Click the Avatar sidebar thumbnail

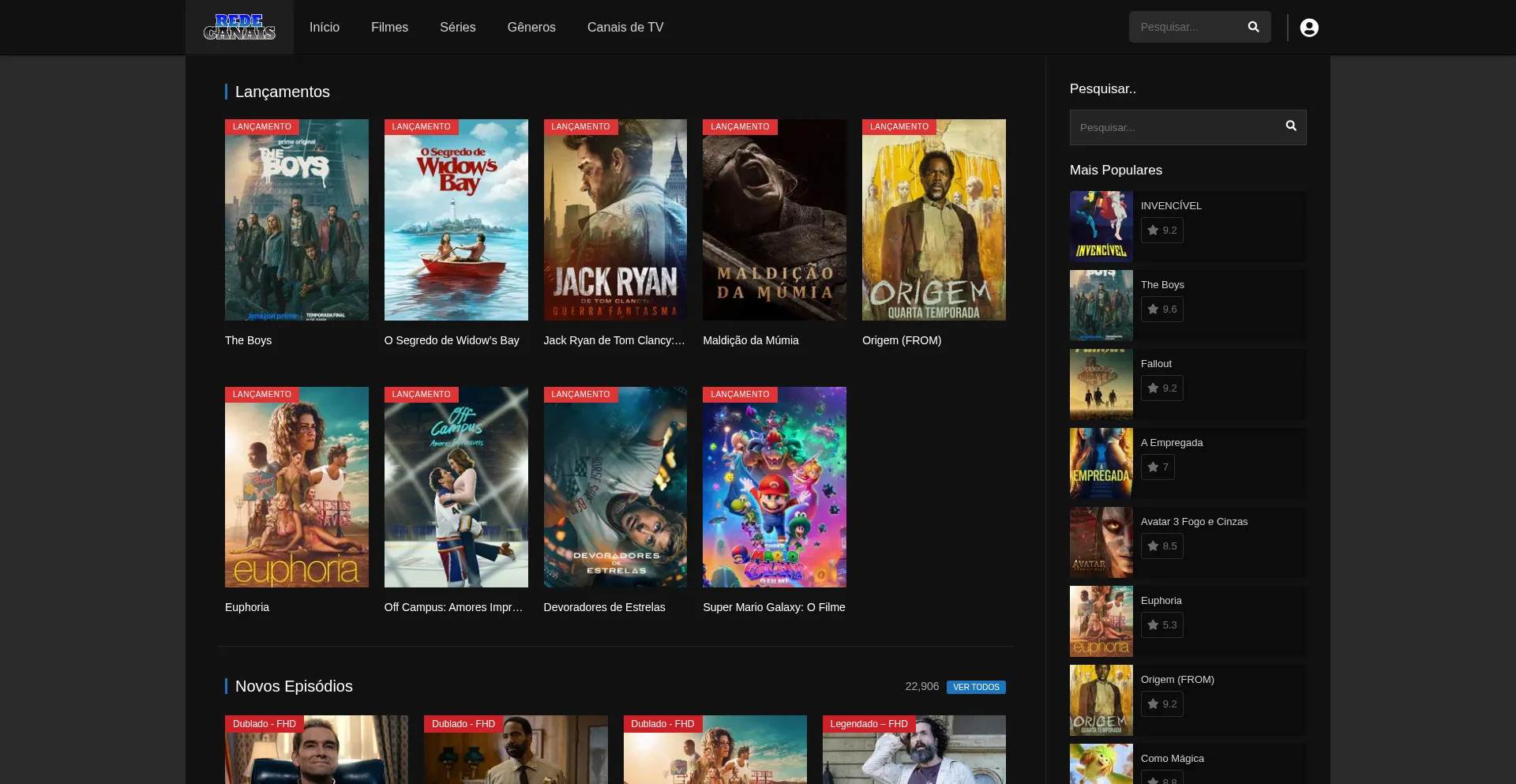(x=1101, y=542)
